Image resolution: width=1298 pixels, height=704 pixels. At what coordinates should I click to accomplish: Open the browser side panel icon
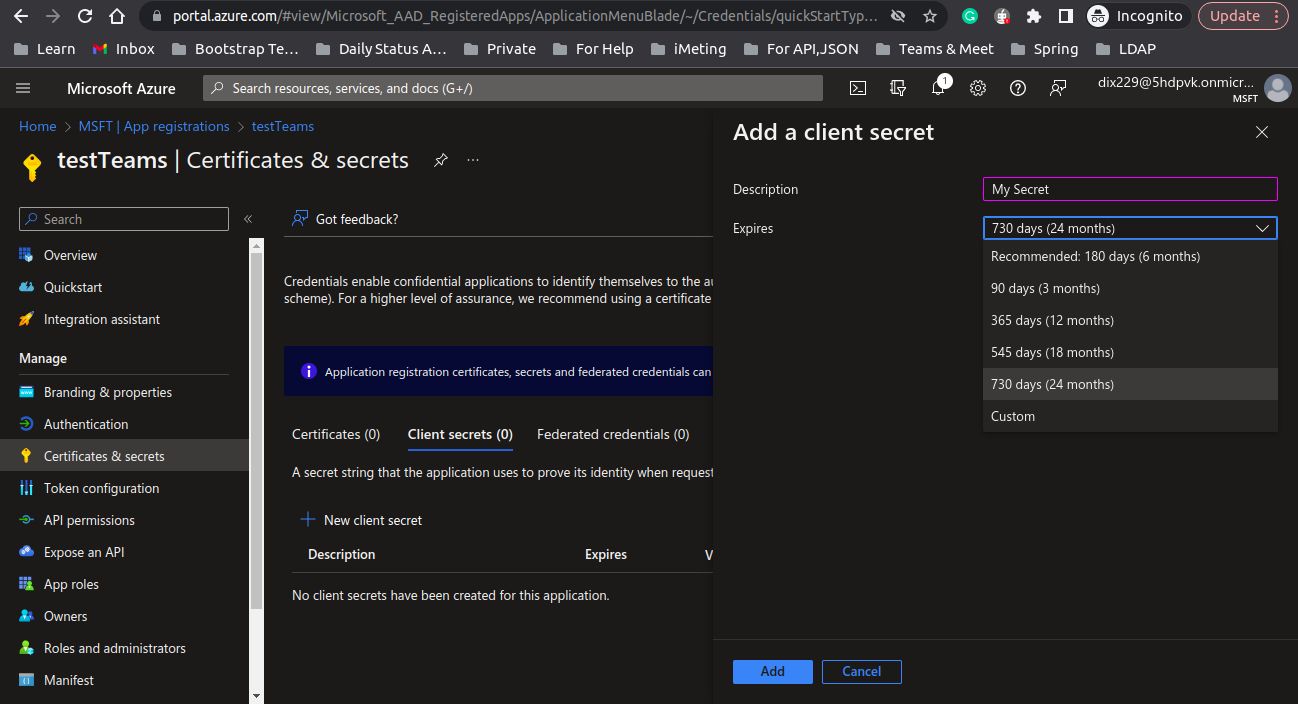click(x=1066, y=16)
